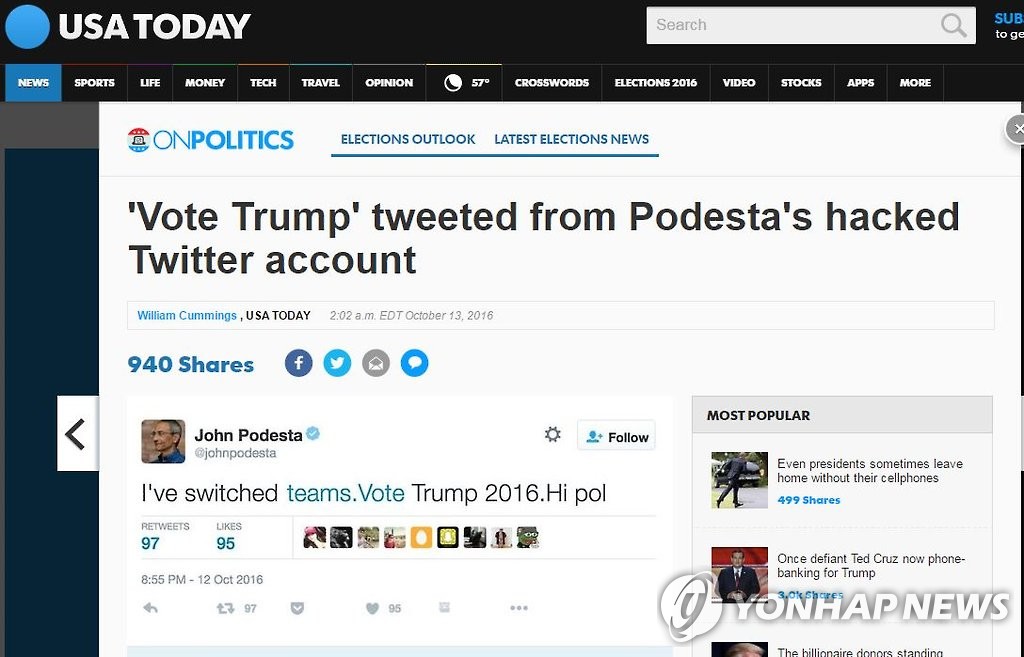
Task: Select the ELECTIONS 2016 menu item
Action: [x=655, y=83]
